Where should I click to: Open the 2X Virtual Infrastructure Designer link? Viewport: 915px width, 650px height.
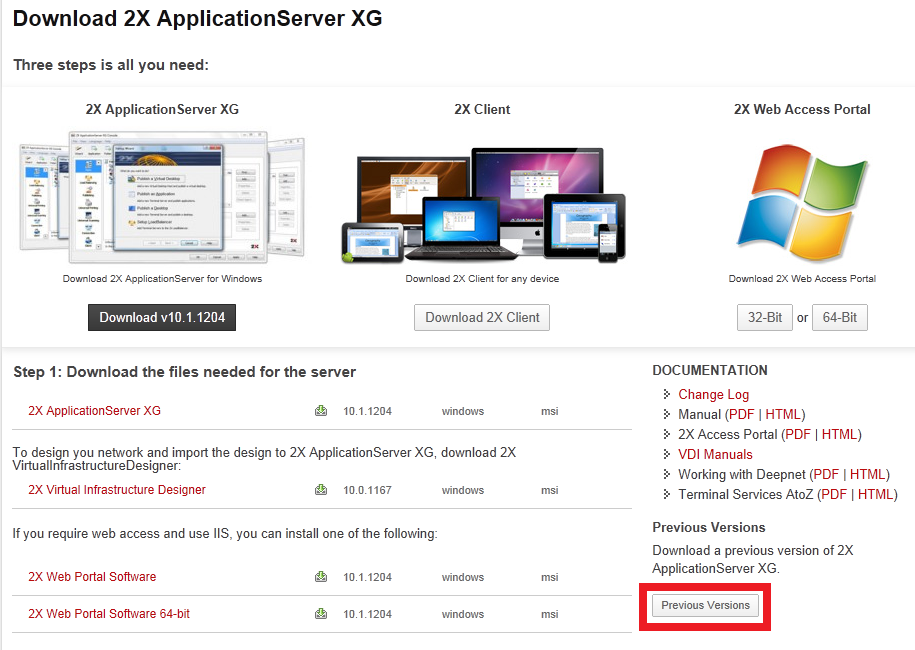tap(117, 490)
